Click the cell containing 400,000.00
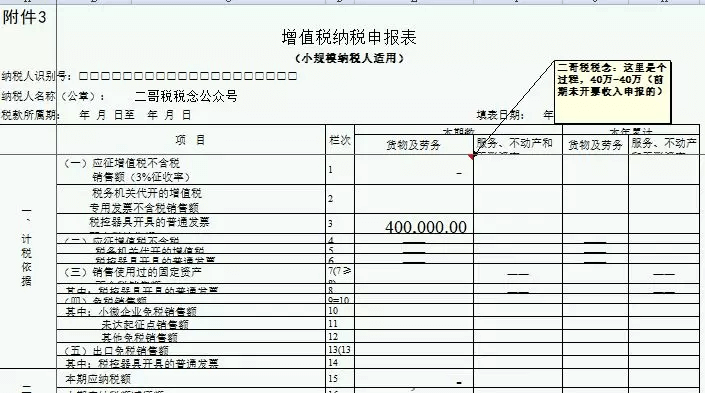The height and width of the screenshot is (393, 705). (414, 223)
